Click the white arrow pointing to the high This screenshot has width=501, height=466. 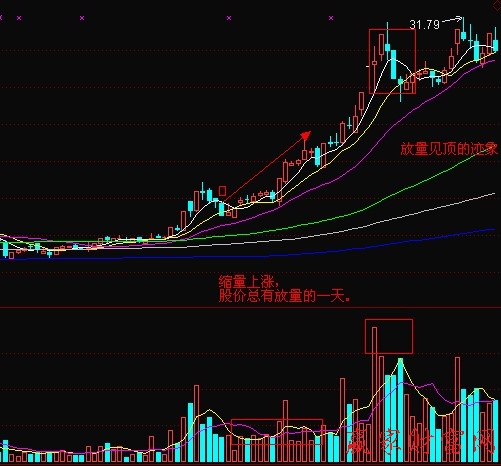tap(452, 20)
